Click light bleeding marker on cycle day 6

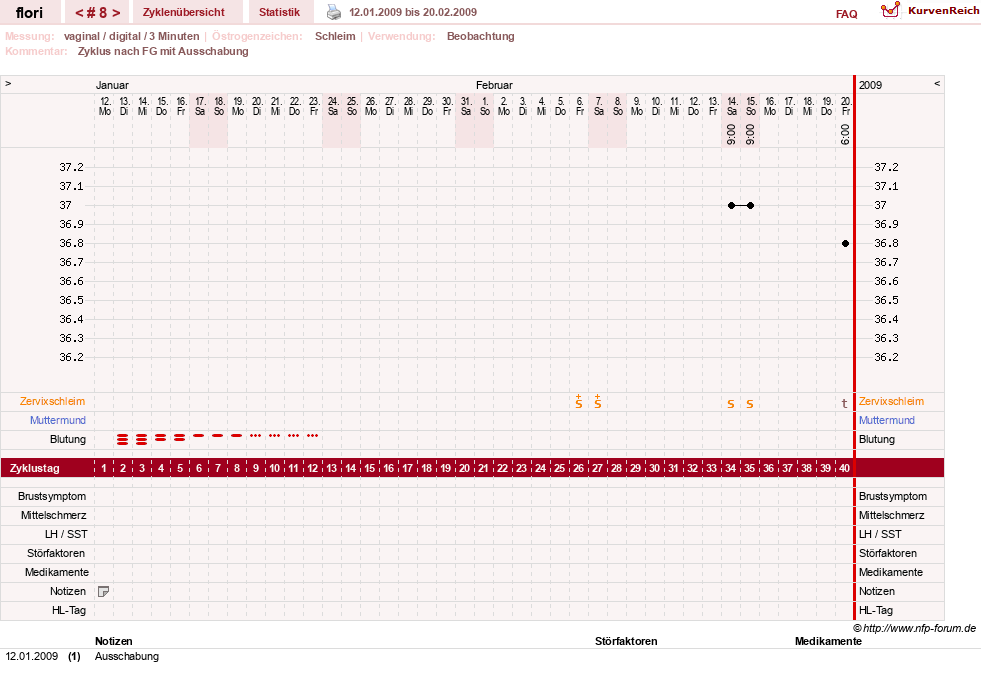click(198, 435)
